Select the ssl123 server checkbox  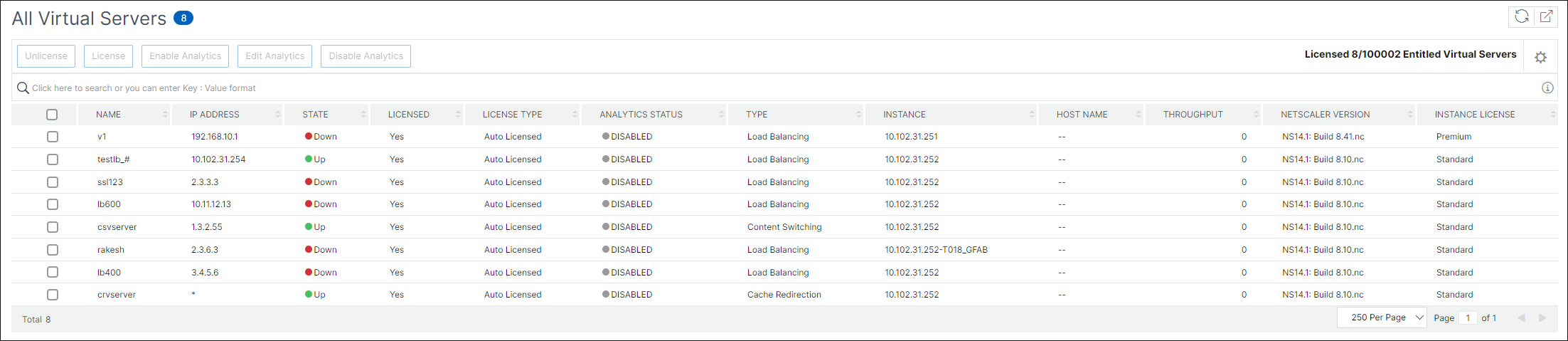point(53,182)
